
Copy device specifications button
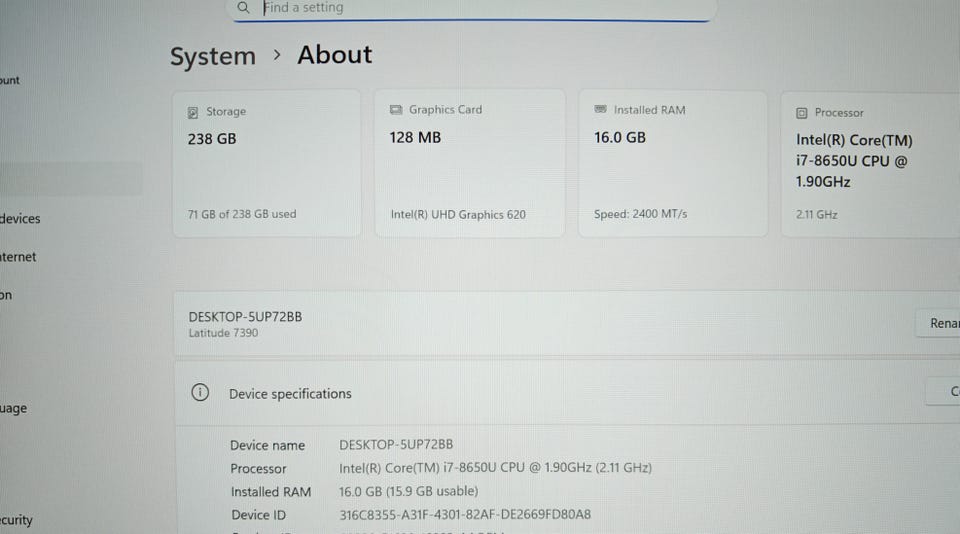944,391
